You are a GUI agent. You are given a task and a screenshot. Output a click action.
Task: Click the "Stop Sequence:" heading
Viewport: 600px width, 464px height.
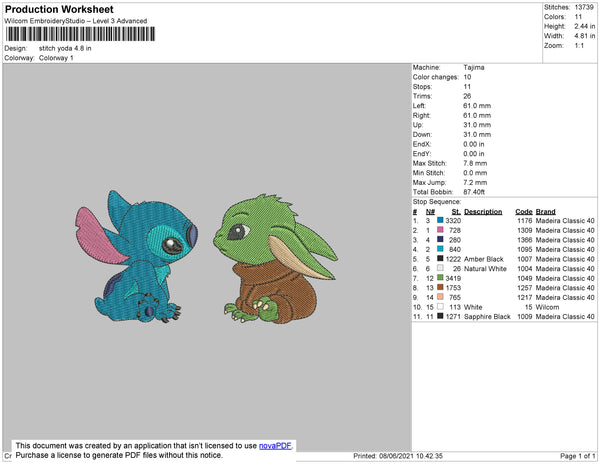437,202
